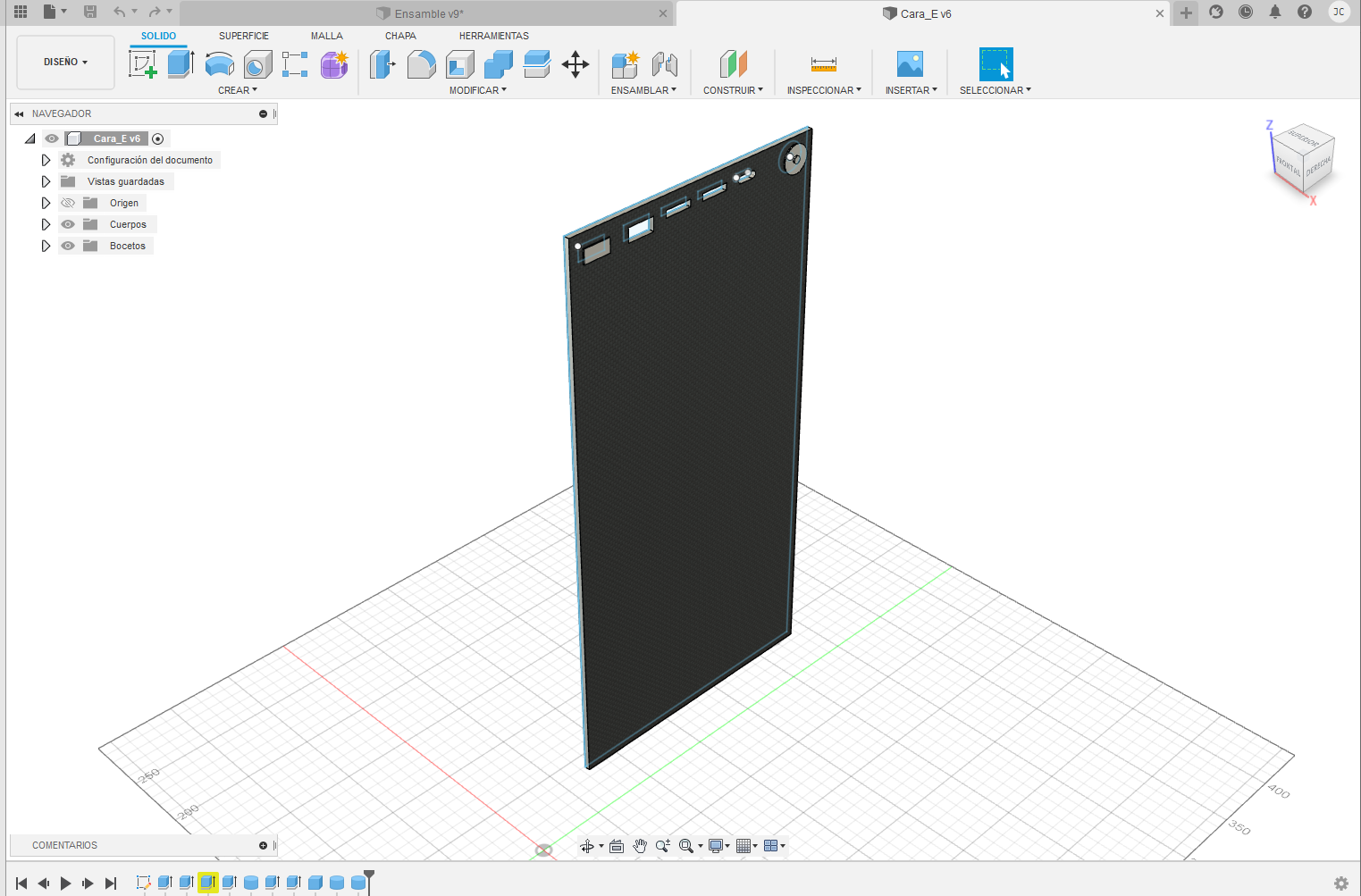1361x896 pixels.
Task: Click the Measure ruler icon
Action: (x=824, y=64)
